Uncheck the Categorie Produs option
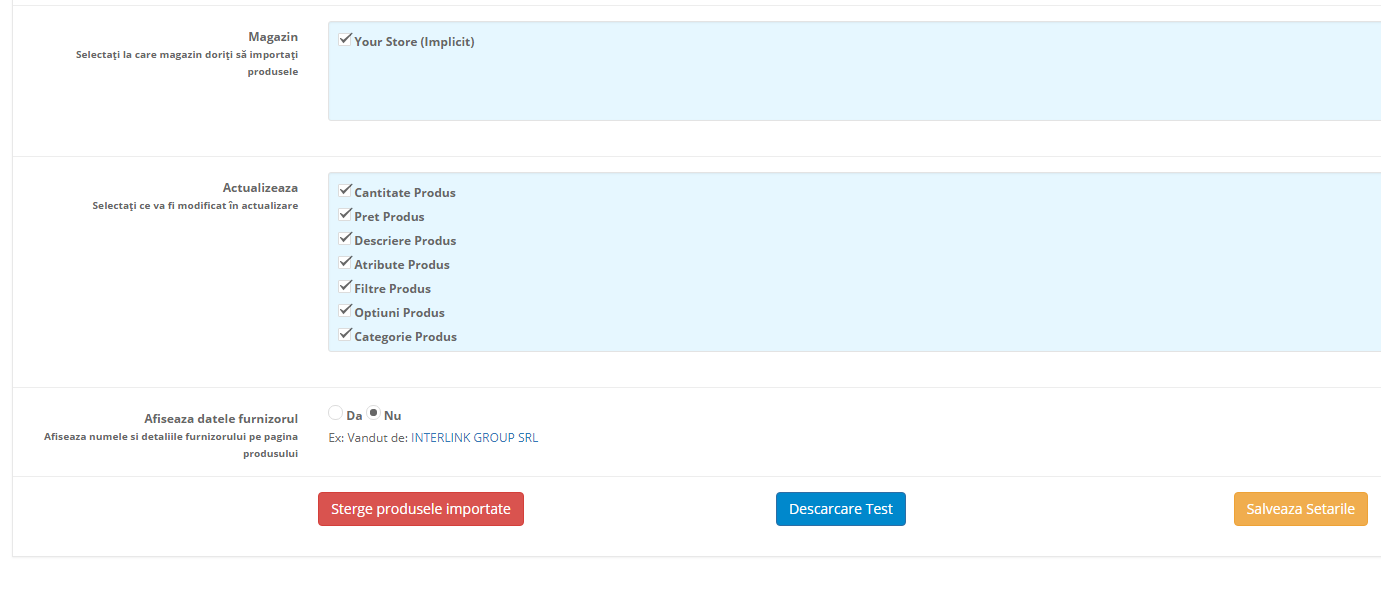The width and height of the screenshot is (1381, 609). (346, 333)
